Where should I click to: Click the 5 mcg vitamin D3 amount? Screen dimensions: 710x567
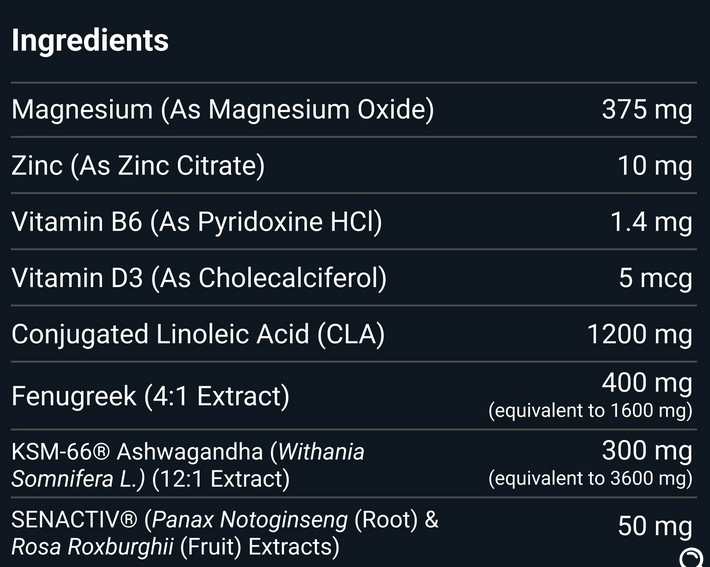point(655,278)
